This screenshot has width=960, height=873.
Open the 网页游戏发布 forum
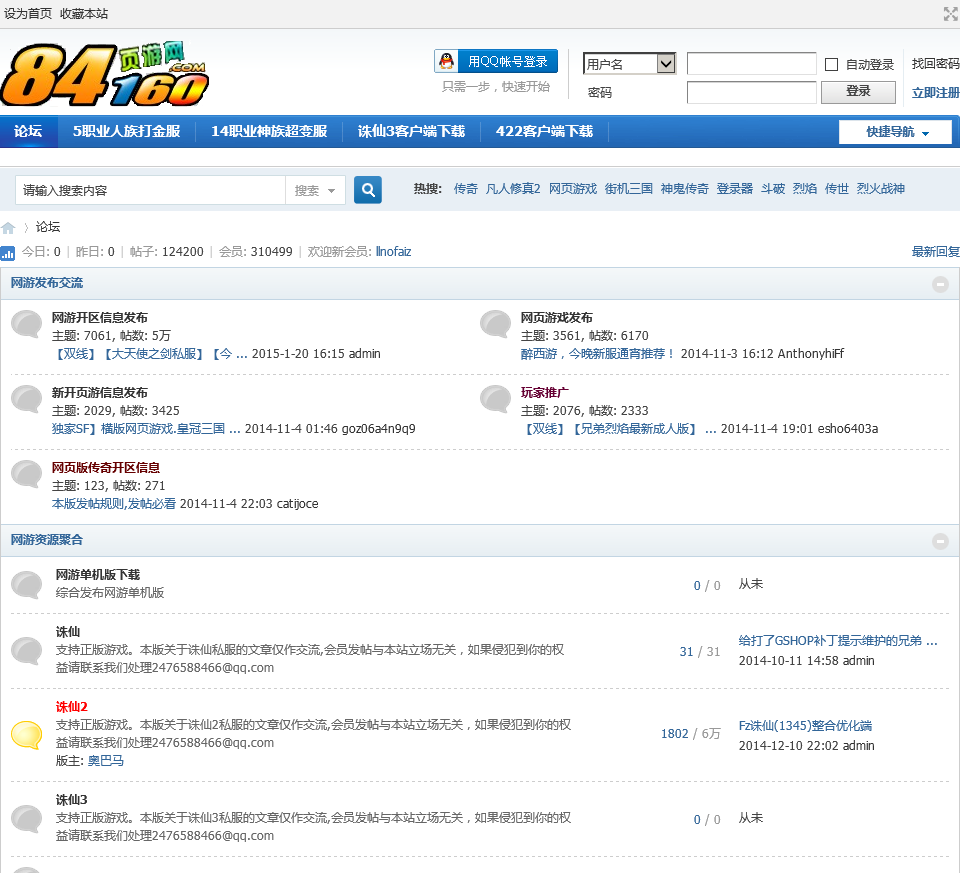[557, 318]
